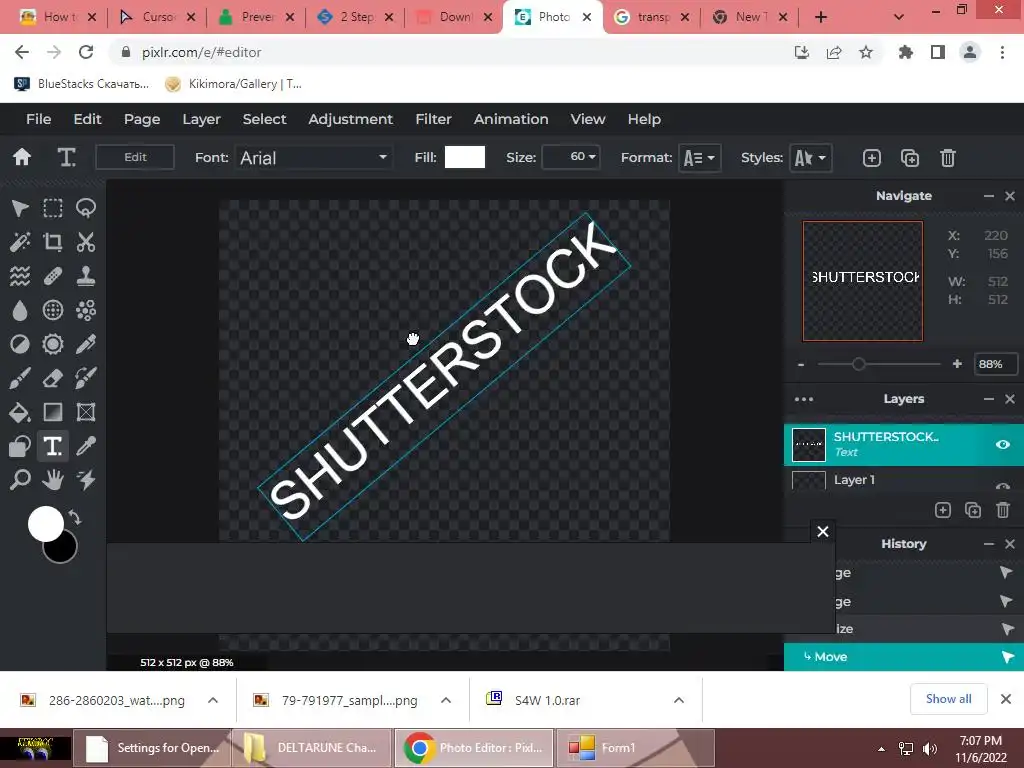The width and height of the screenshot is (1024, 768).
Task: Open the Layer menu
Action: [x=201, y=119]
